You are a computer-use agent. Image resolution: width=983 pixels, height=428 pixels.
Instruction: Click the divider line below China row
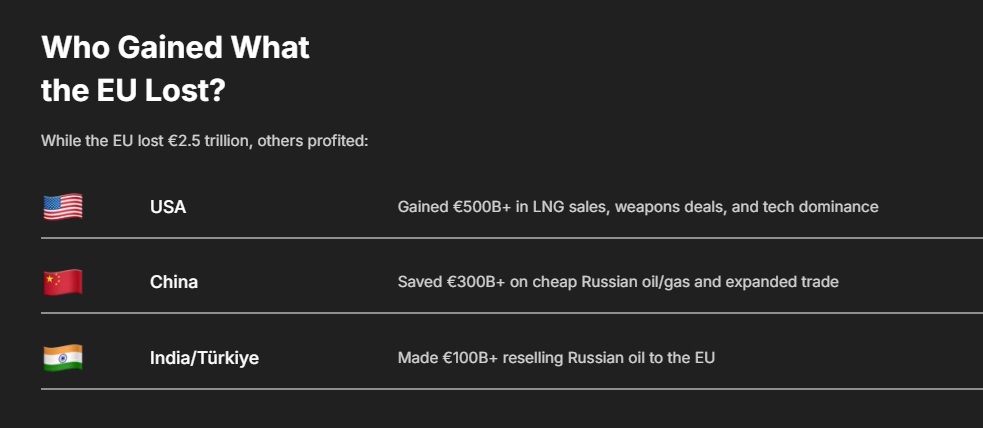(x=512, y=313)
